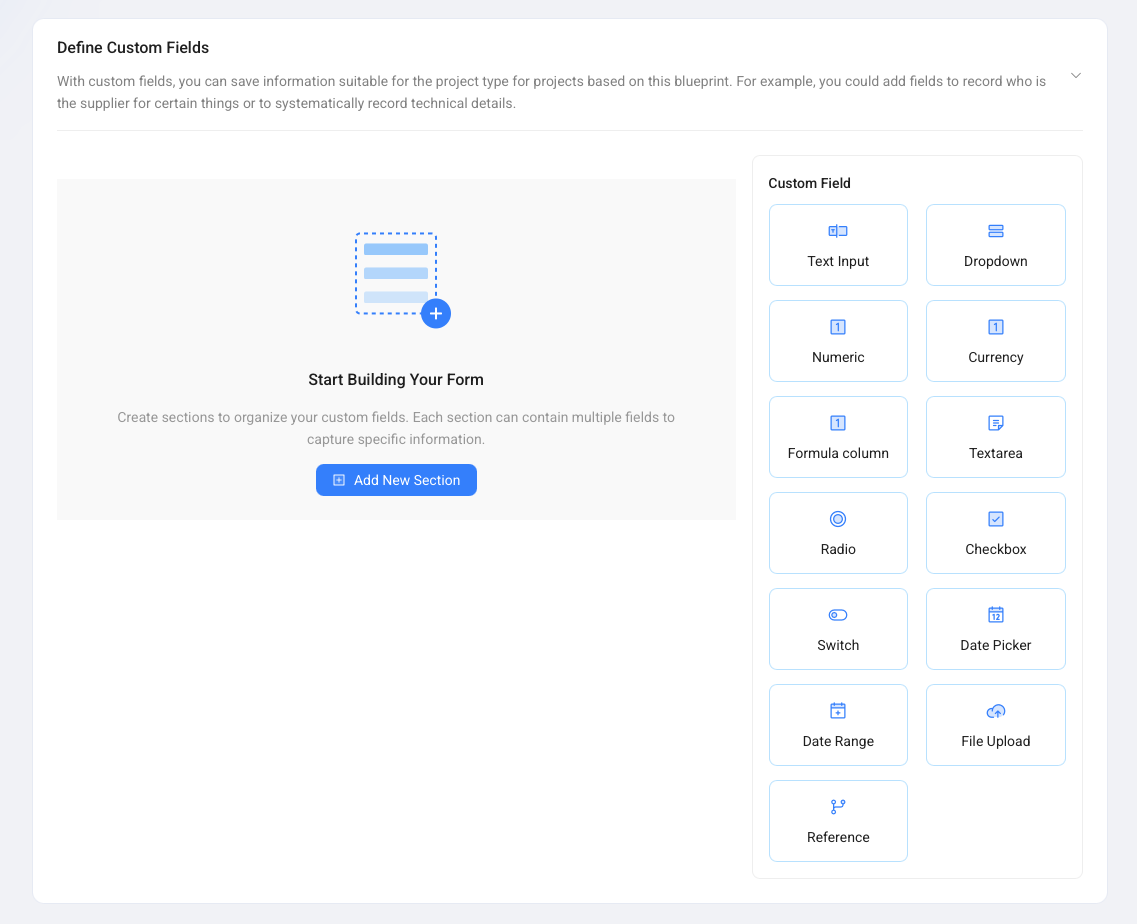This screenshot has width=1137, height=924.
Task: Click the 'Formula column' label
Action: (838, 453)
